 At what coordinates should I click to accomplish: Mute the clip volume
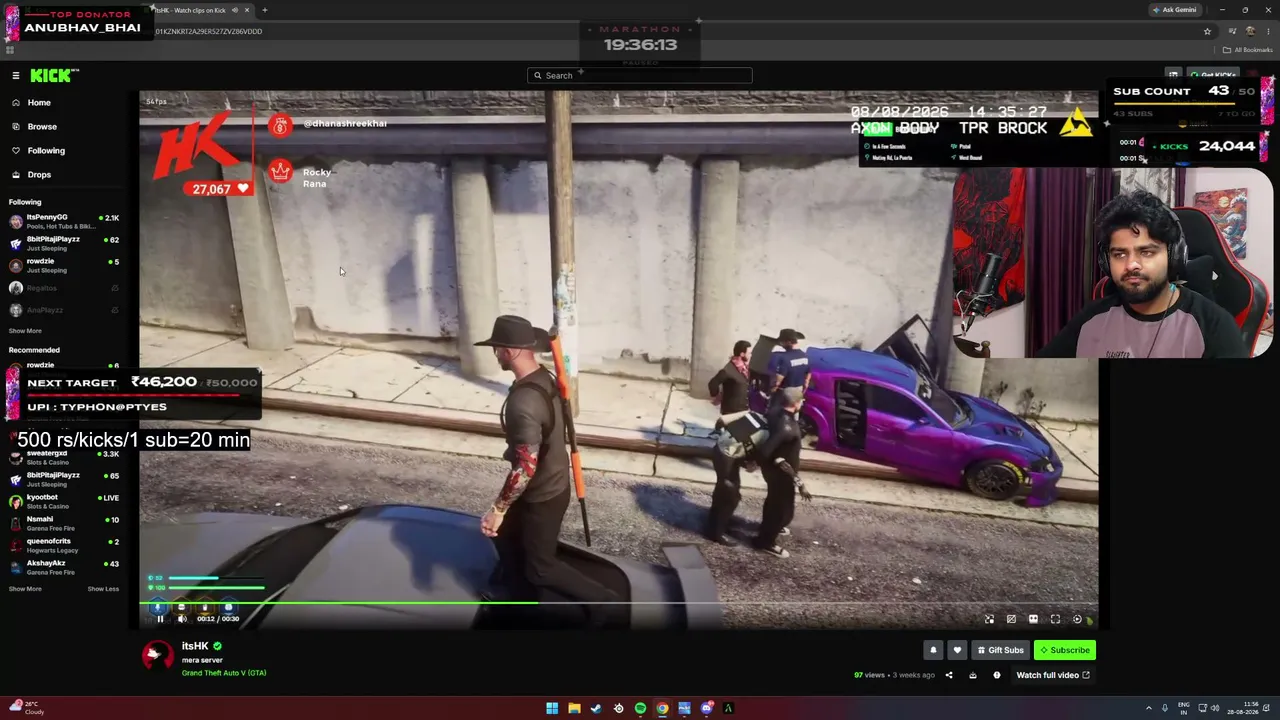(x=182, y=619)
